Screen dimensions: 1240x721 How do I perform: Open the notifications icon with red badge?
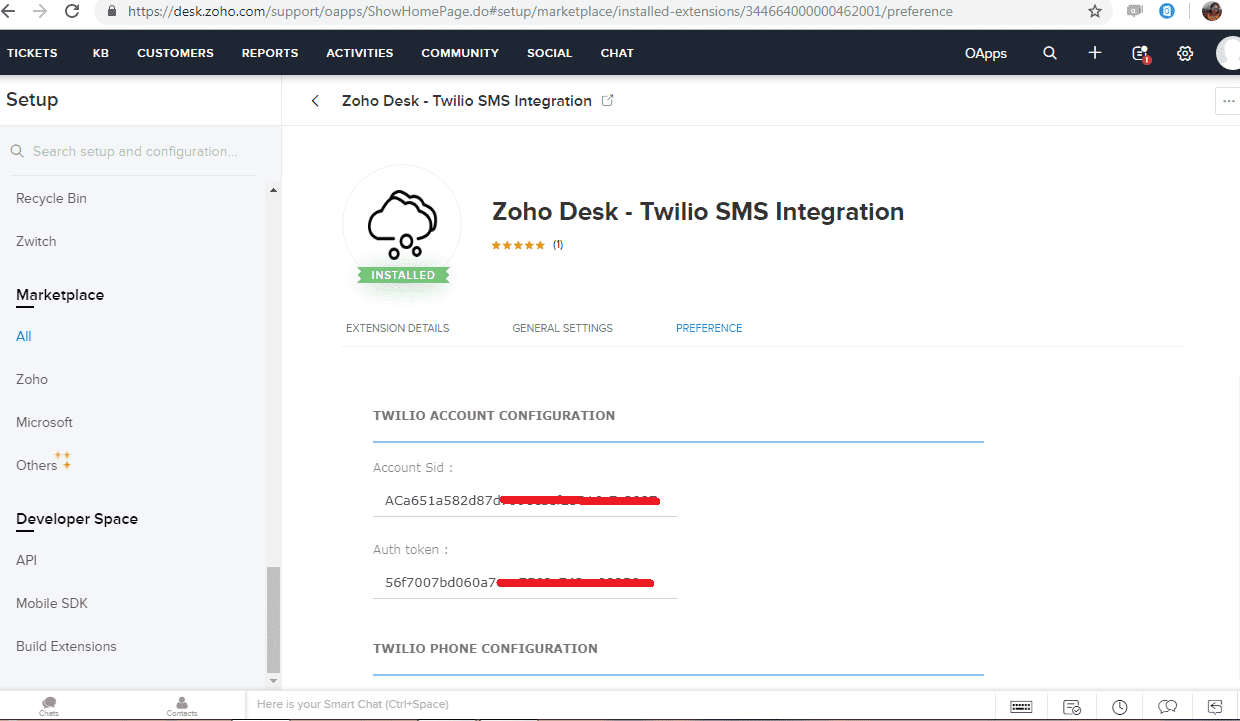point(1140,54)
